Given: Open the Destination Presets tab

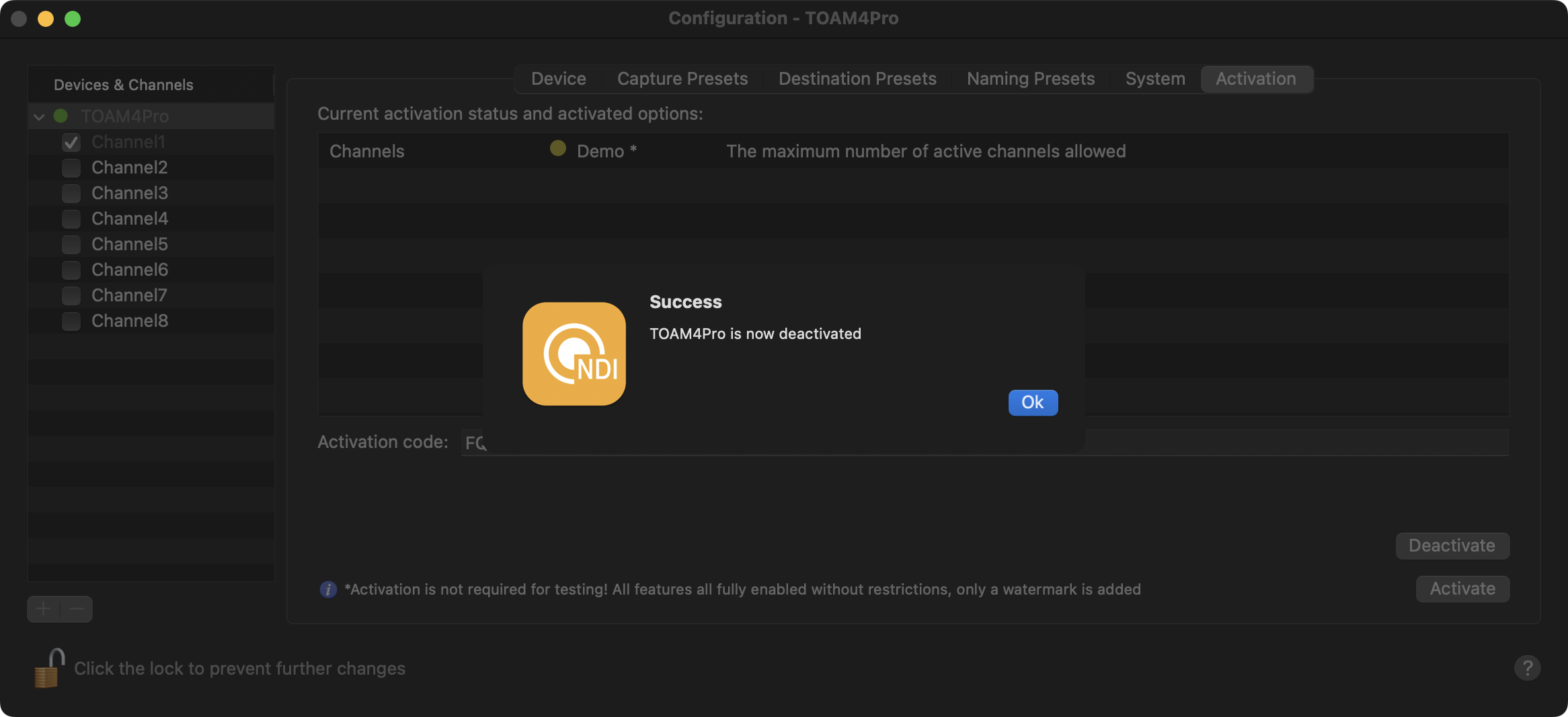Looking at the screenshot, I should click(x=857, y=79).
